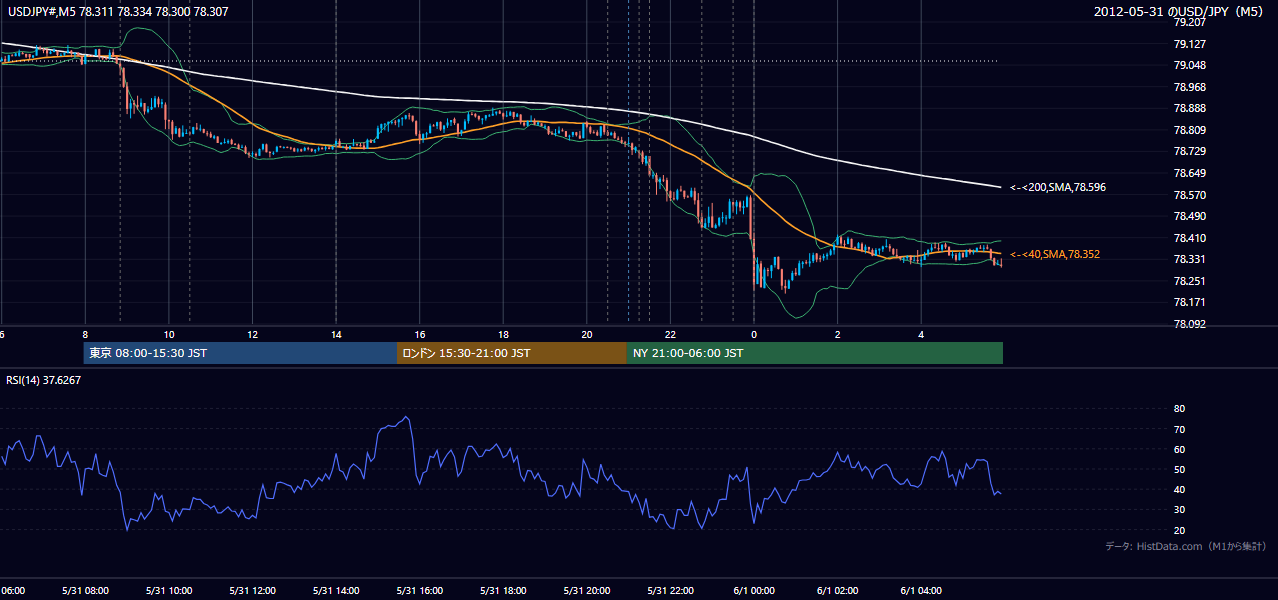Click the HistData.com data source credit
Image resolution: width=1278 pixels, height=600 pixels.
(x=1186, y=546)
